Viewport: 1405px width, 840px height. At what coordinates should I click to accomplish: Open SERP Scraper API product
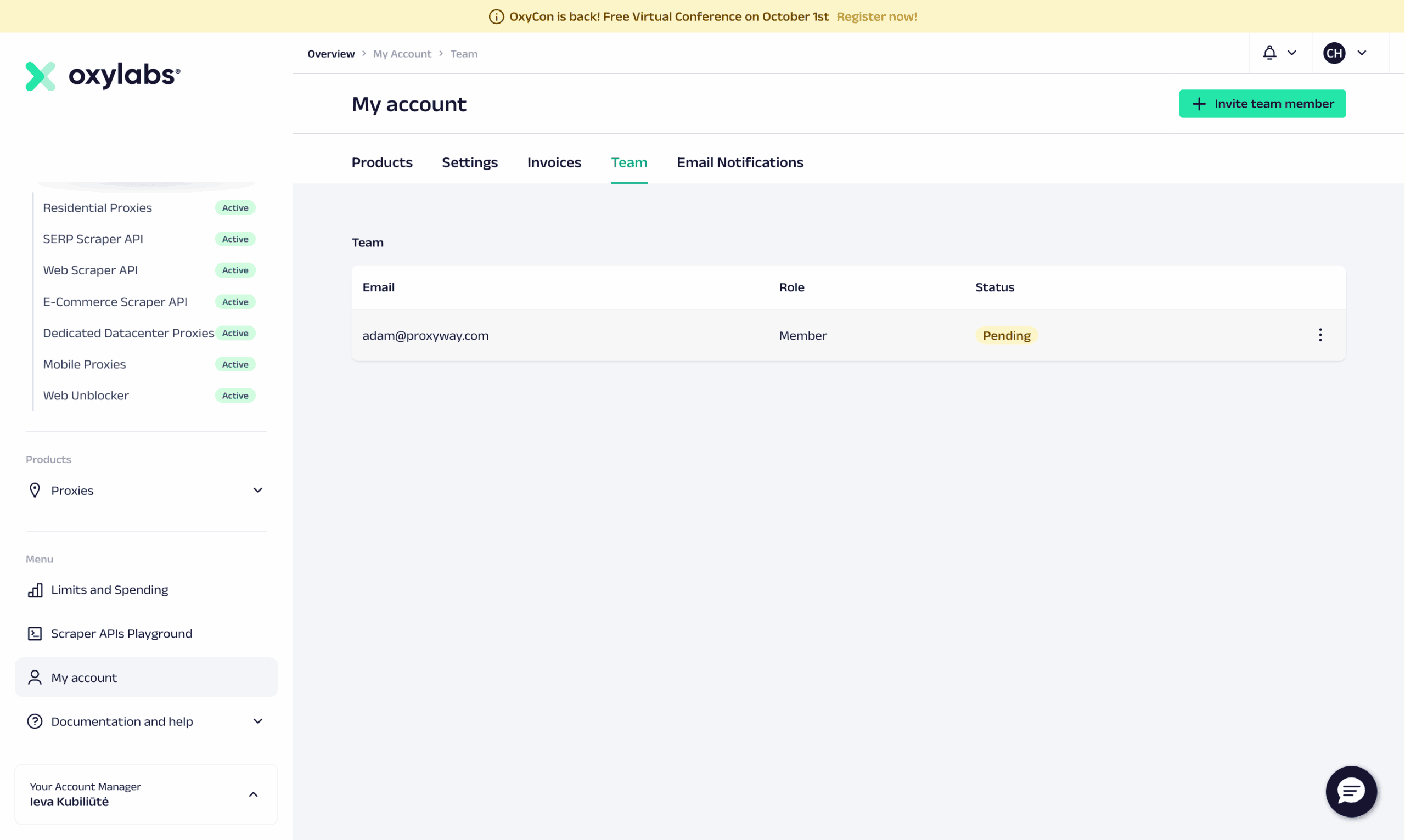click(x=93, y=239)
